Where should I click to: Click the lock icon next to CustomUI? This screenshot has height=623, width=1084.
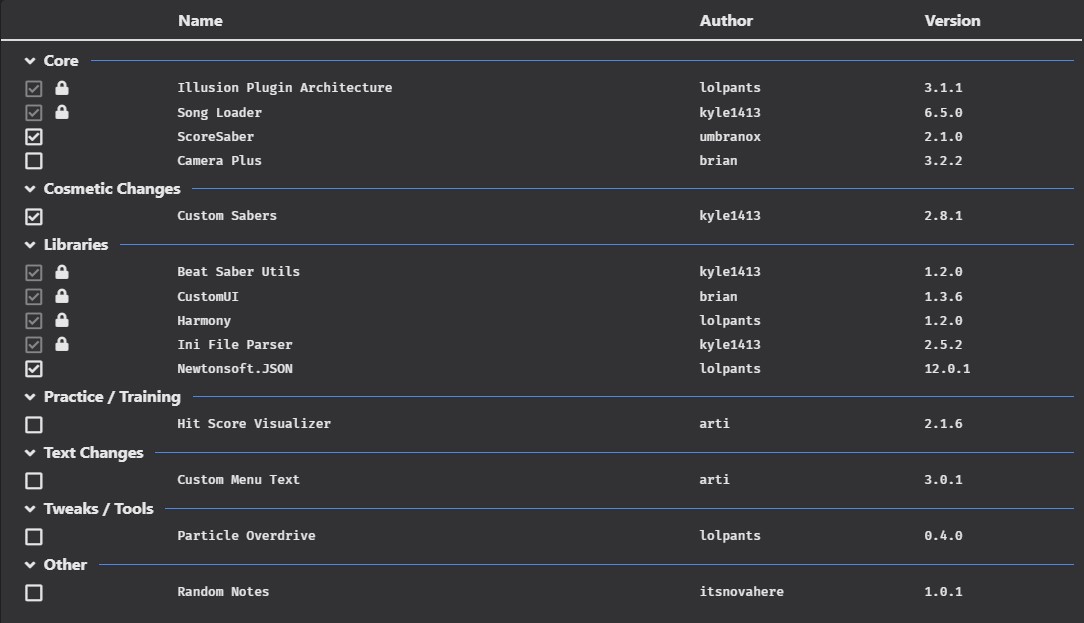click(x=62, y=296)
